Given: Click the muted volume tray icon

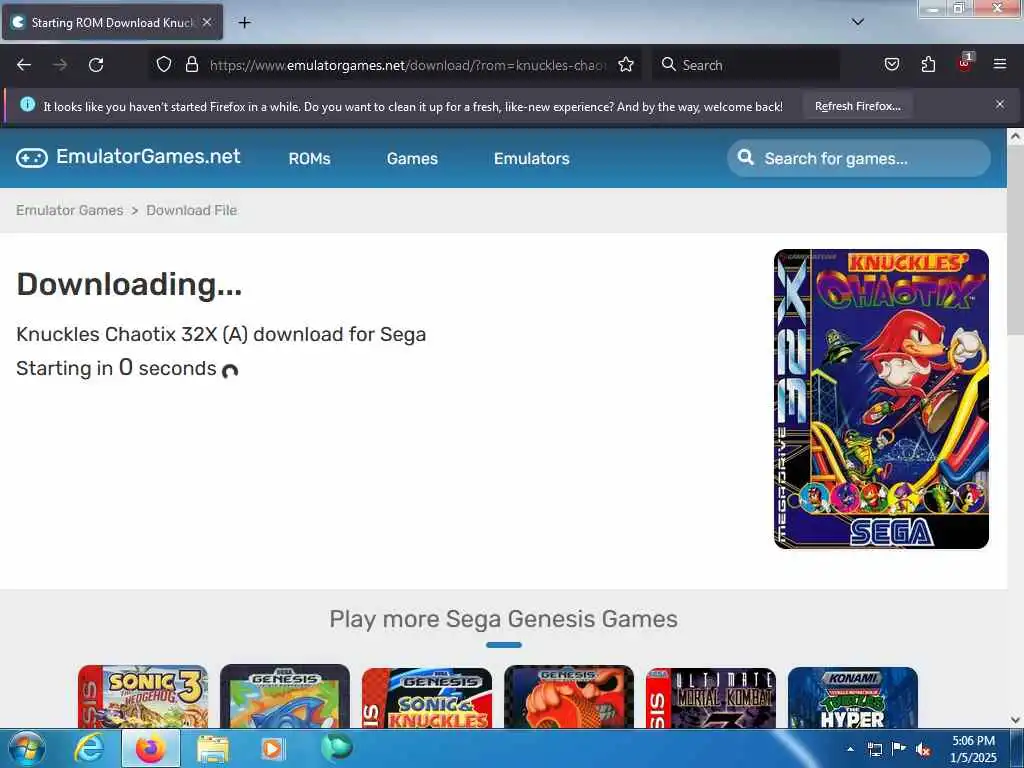Looking at the screenshot, I should point(923,750).
